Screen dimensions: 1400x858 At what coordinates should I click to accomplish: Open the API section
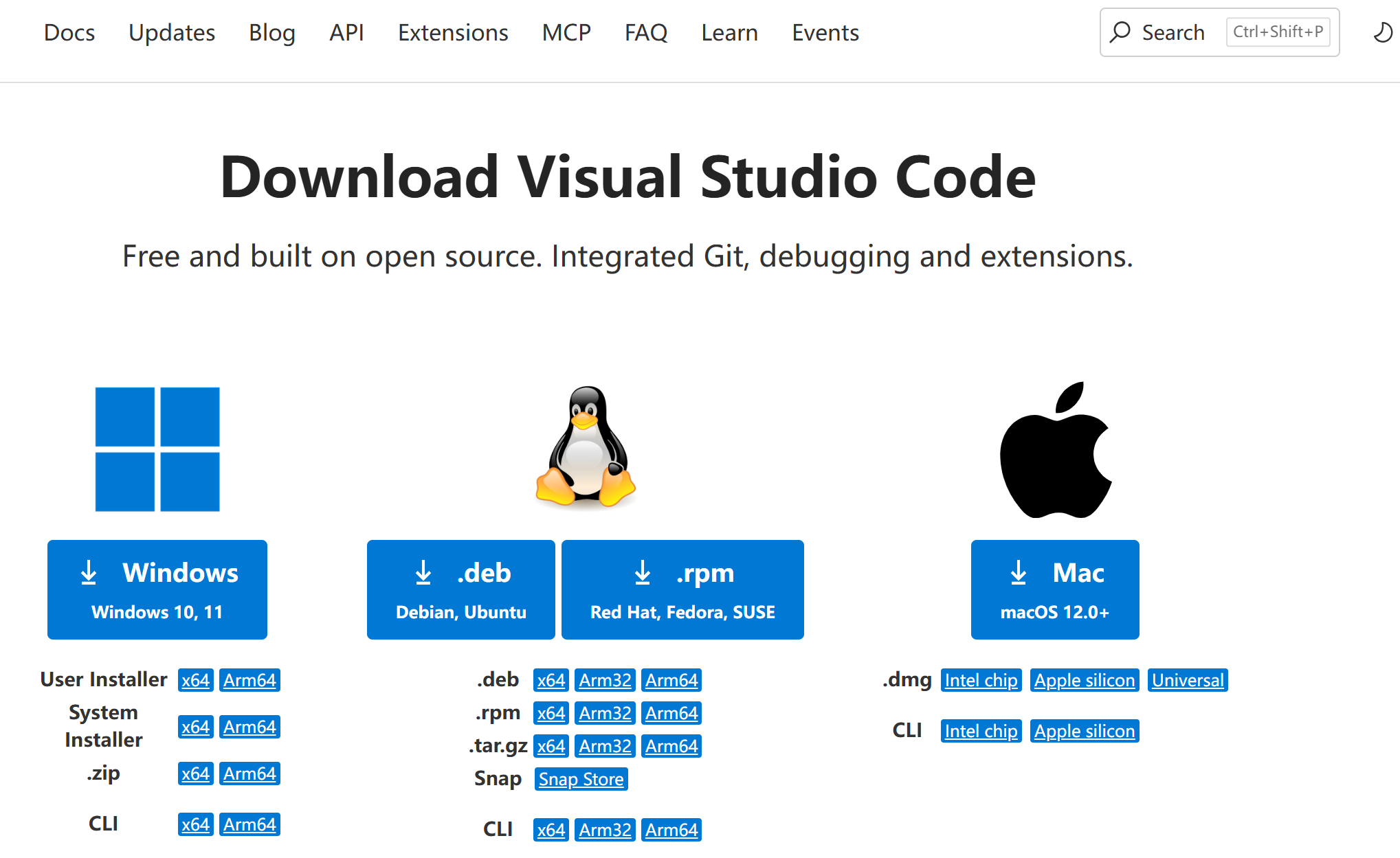coord(346,32)
